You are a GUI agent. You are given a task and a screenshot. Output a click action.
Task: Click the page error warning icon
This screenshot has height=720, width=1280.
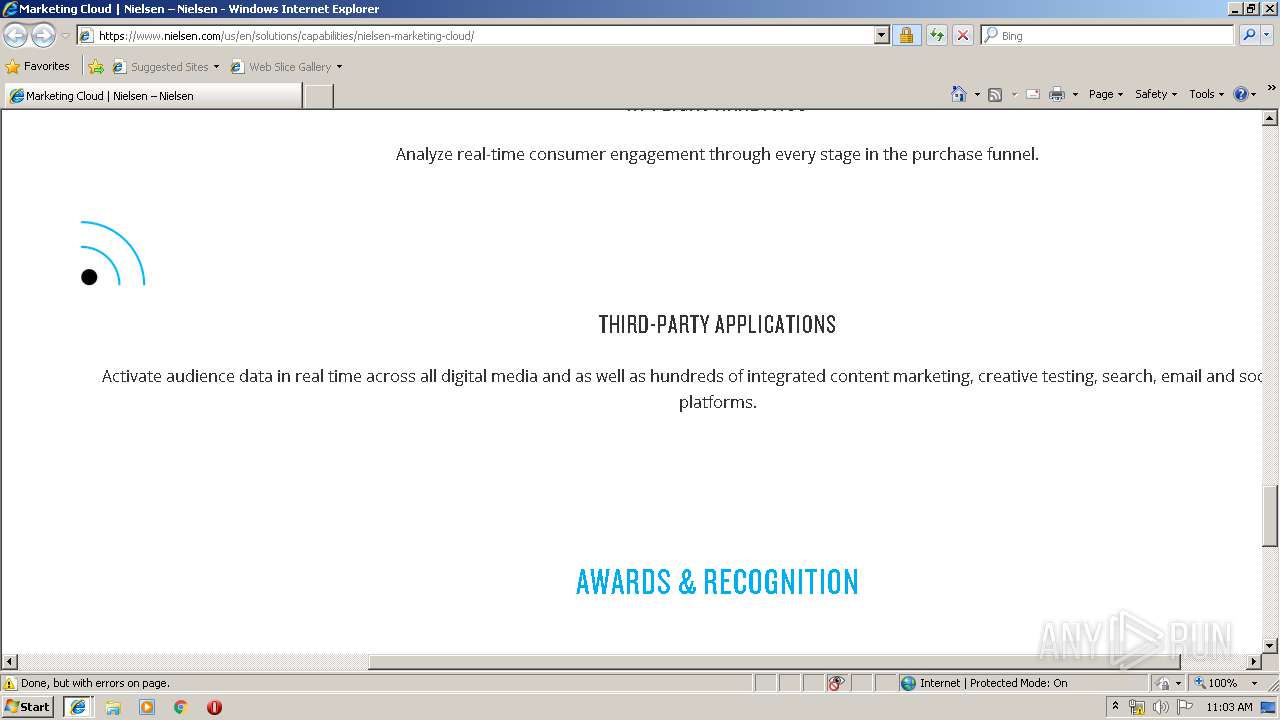click(10, 684)
